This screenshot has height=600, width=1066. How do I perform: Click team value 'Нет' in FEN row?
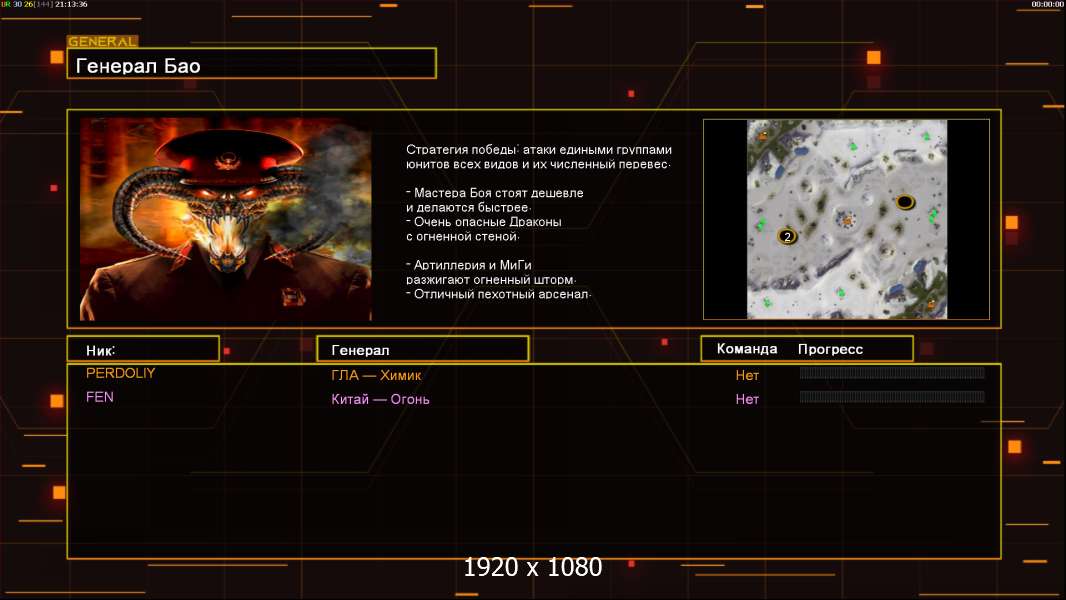click(x=746, y=399)
